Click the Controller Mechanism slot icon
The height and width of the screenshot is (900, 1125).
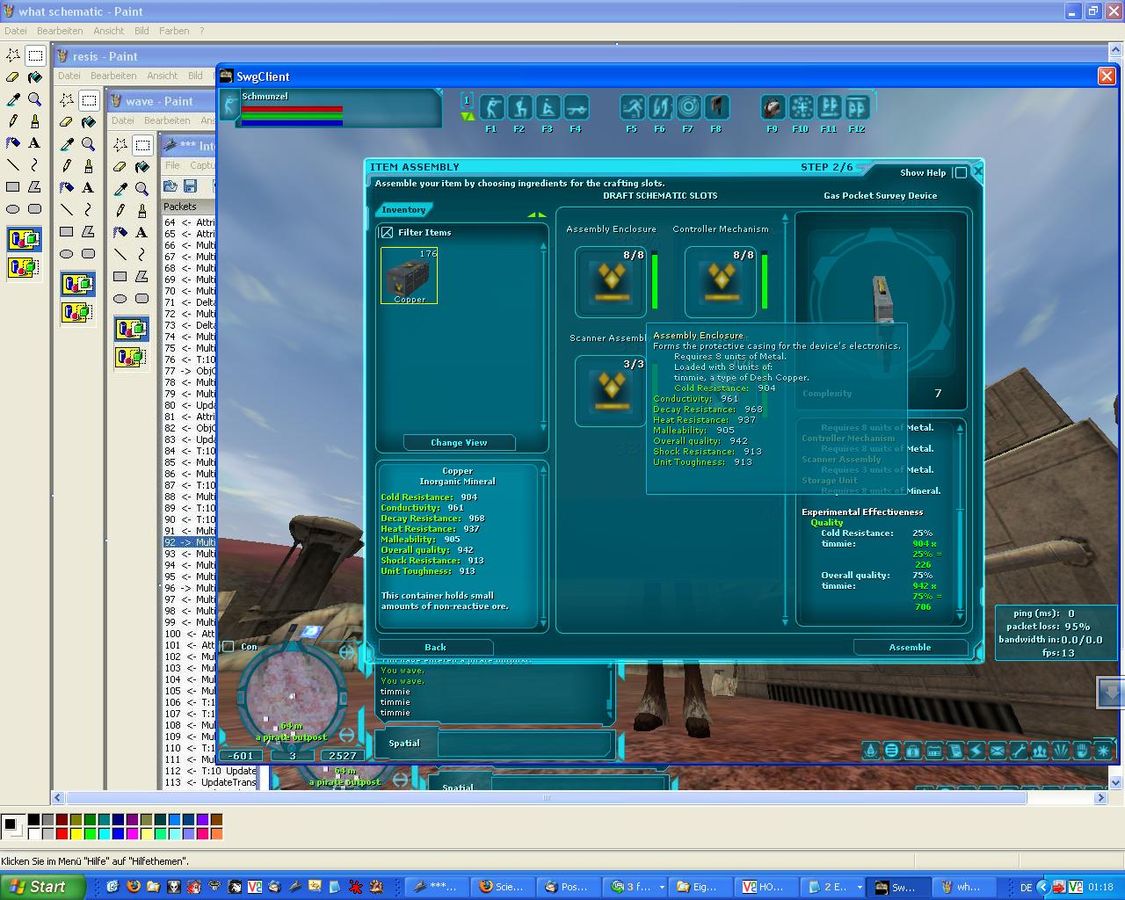pyautogui.click(x=719, y=280)
